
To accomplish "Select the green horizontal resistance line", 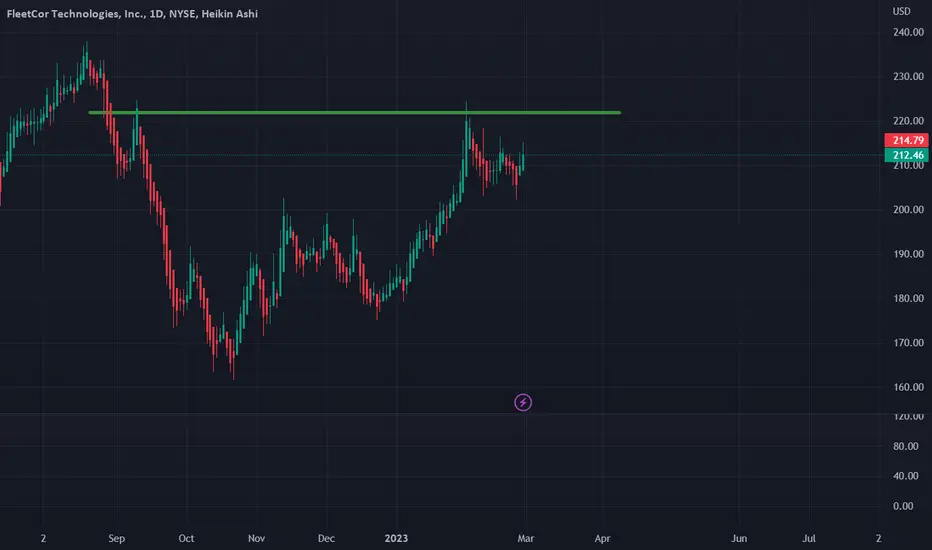I will [355, 112].
